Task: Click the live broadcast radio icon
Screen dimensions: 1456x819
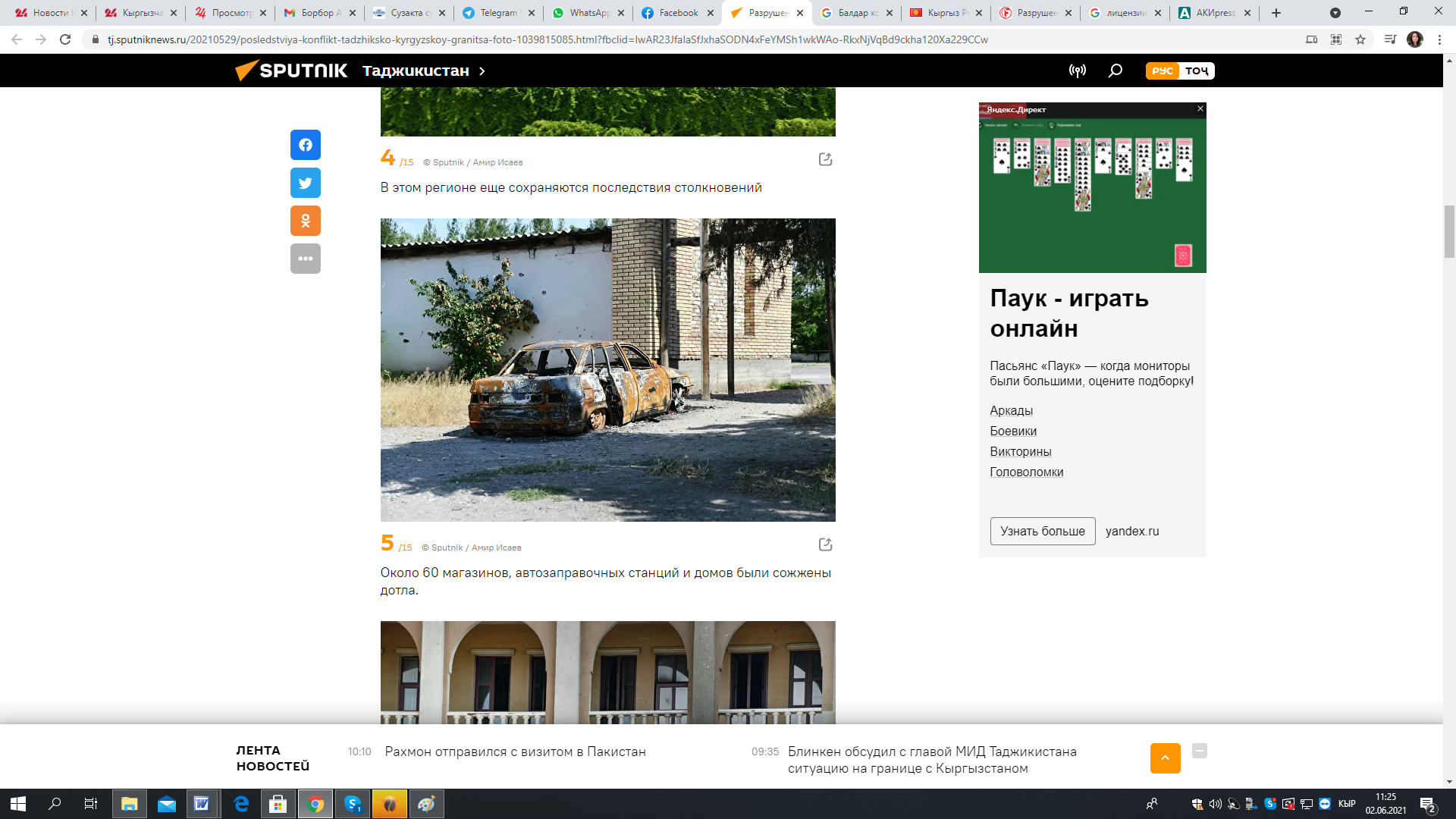Action: (1077, 71)
